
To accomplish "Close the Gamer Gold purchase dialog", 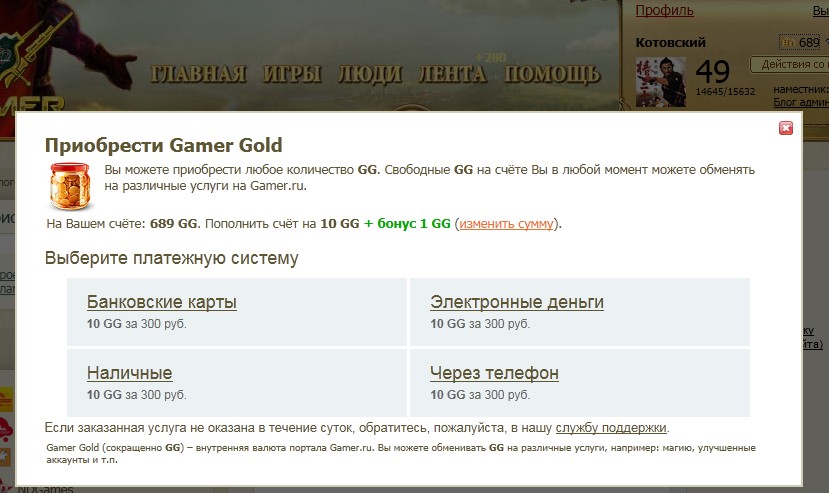I will pyautogui.click(x=786, y=128).
